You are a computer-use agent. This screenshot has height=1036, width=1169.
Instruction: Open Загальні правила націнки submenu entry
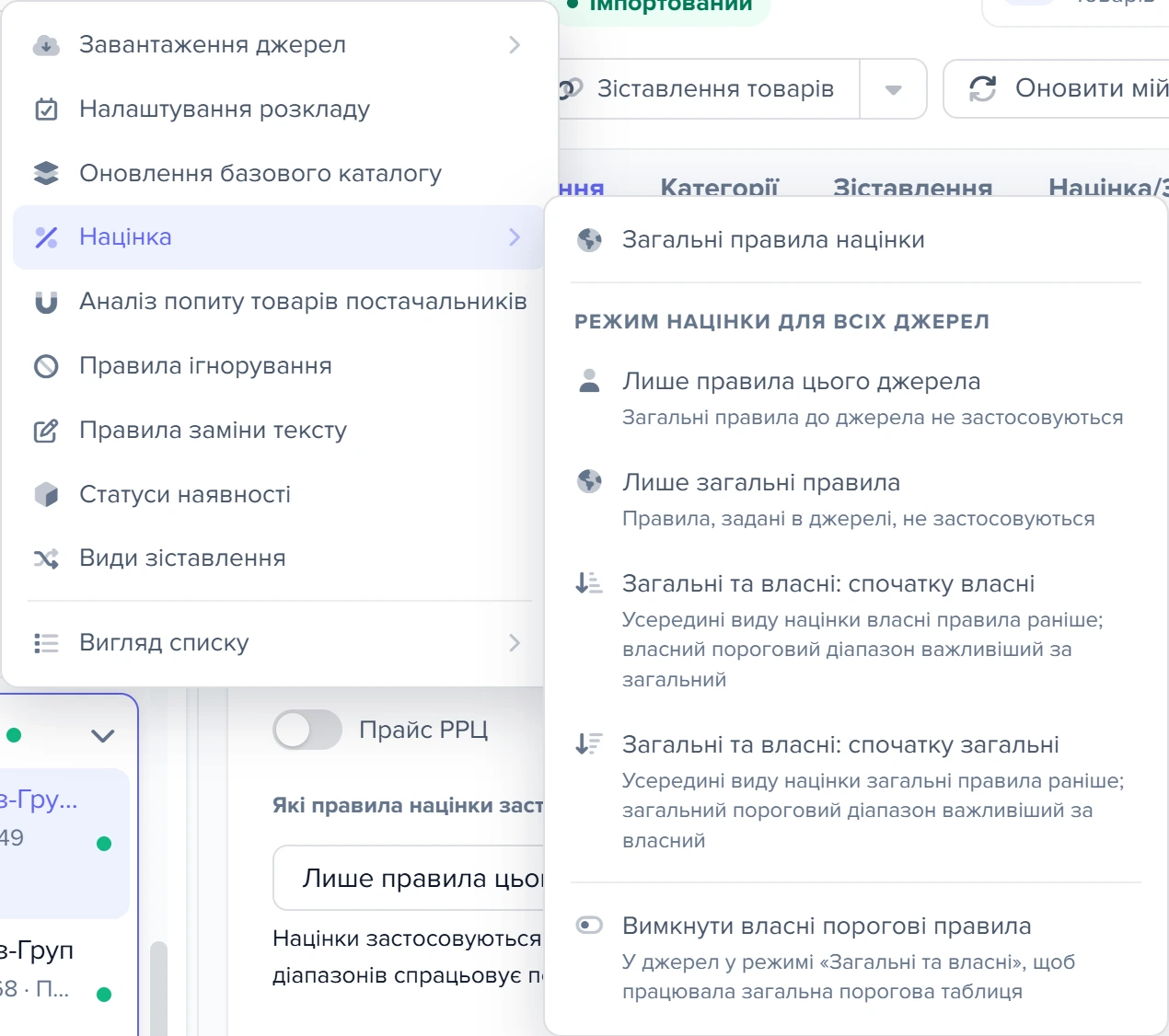point(856,240)
